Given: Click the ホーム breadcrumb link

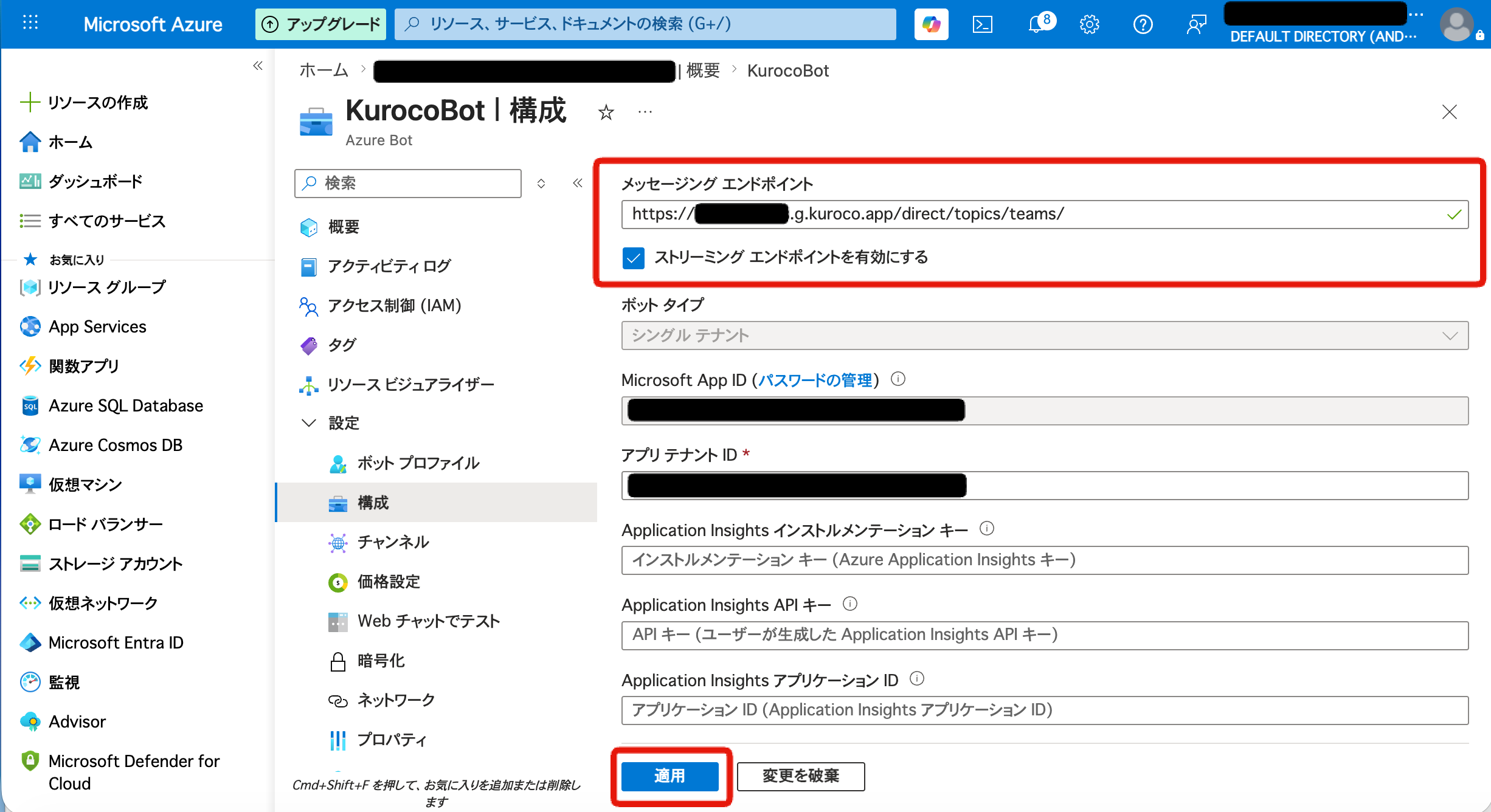Looking at the screenshot, I should (323, 71).
